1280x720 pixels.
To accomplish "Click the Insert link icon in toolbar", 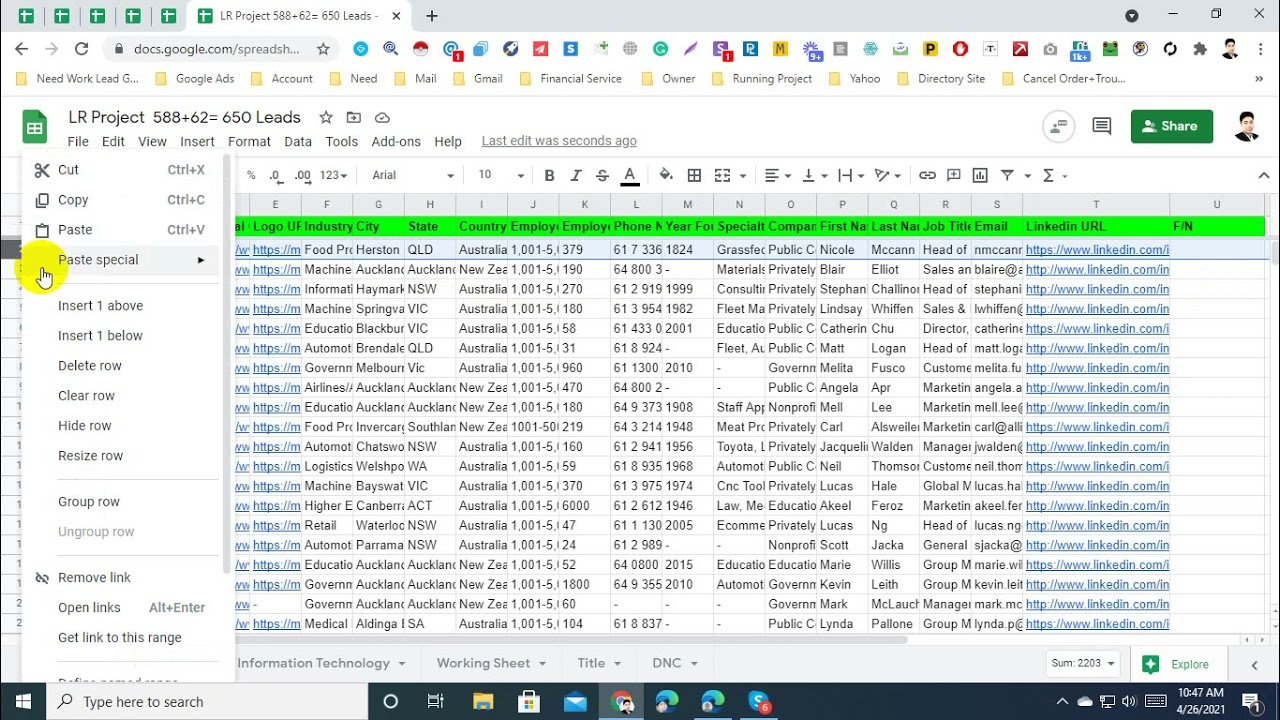I will click(x=927, y=175).
